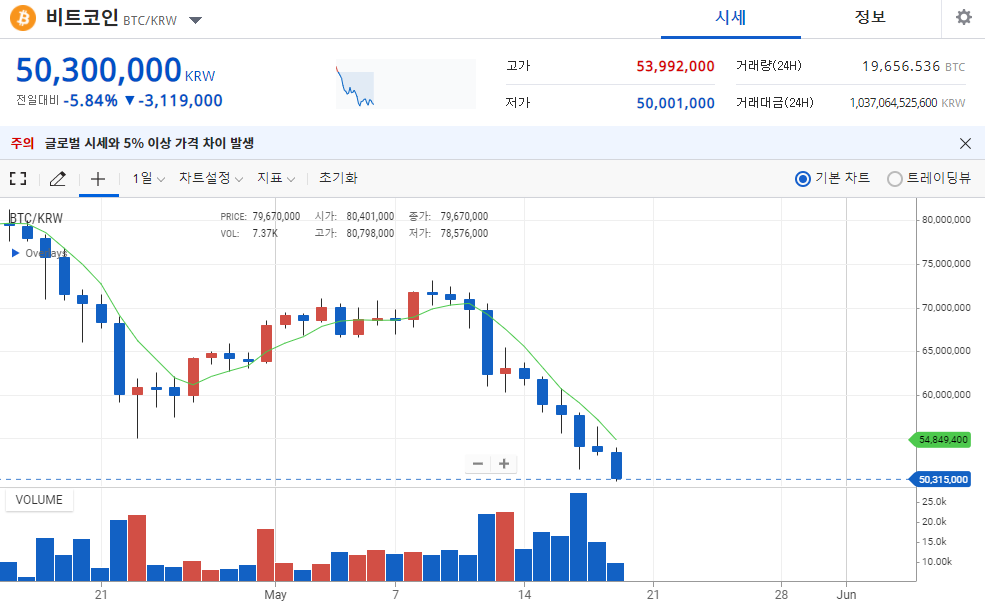This screenshot has width=985, height=608.
Task: Open the 1일 interval dropdown
Action: (x=148, y=178)
